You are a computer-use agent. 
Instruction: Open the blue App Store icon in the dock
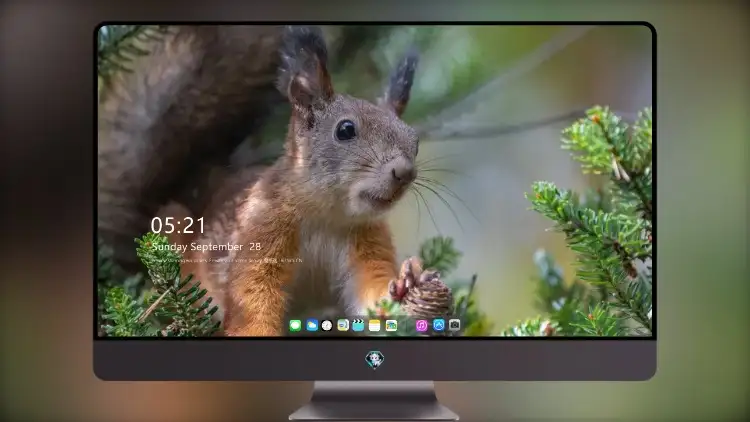click(x=439, y=325)
